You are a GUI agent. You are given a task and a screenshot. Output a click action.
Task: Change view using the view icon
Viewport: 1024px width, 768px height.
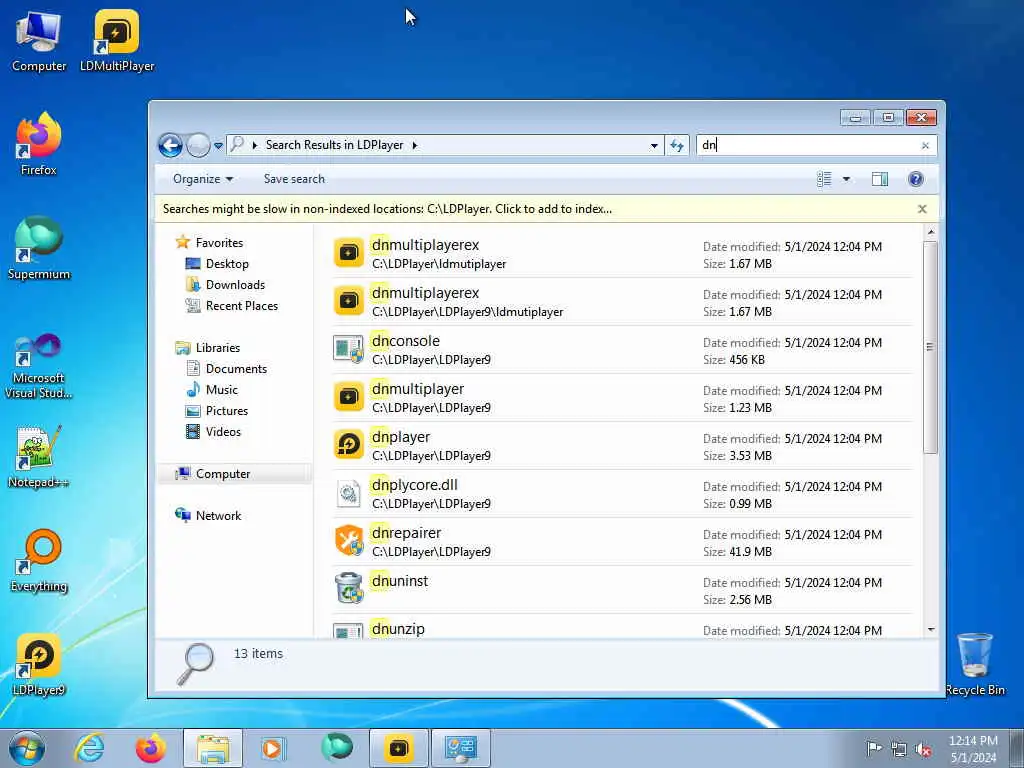click(824, 179)
